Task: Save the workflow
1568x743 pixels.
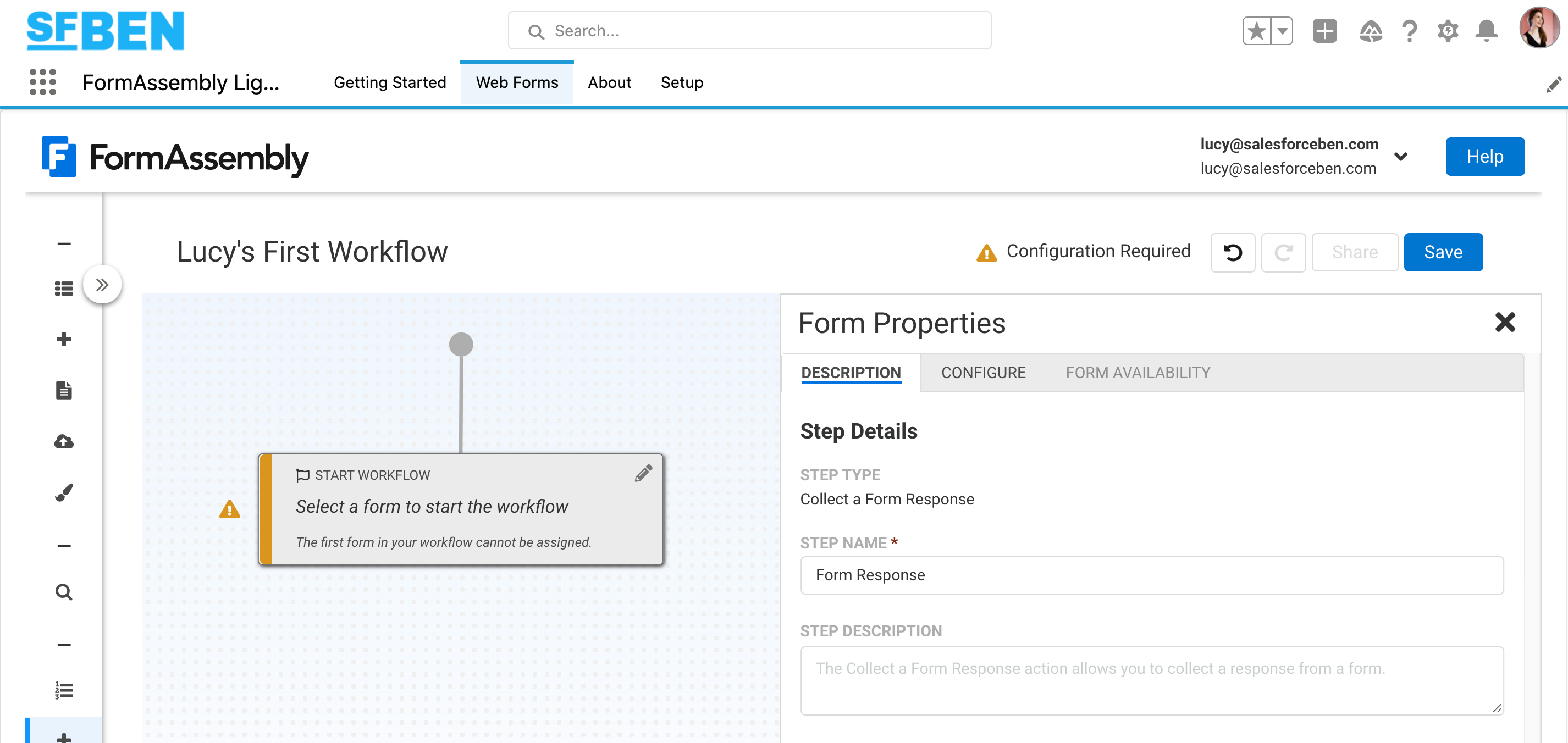Action: [1443, 252]
